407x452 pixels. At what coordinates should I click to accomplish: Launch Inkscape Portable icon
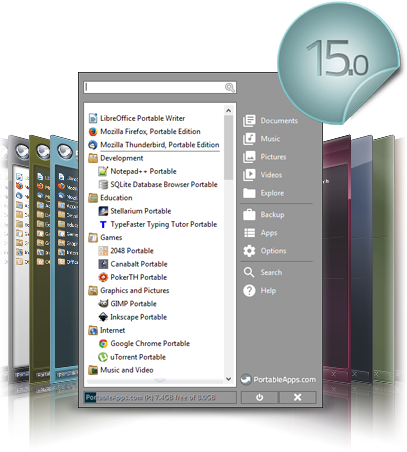(x=103, y=317)
